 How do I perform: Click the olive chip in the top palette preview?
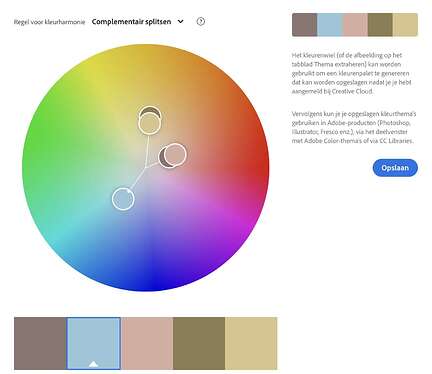tap(380, 25)
